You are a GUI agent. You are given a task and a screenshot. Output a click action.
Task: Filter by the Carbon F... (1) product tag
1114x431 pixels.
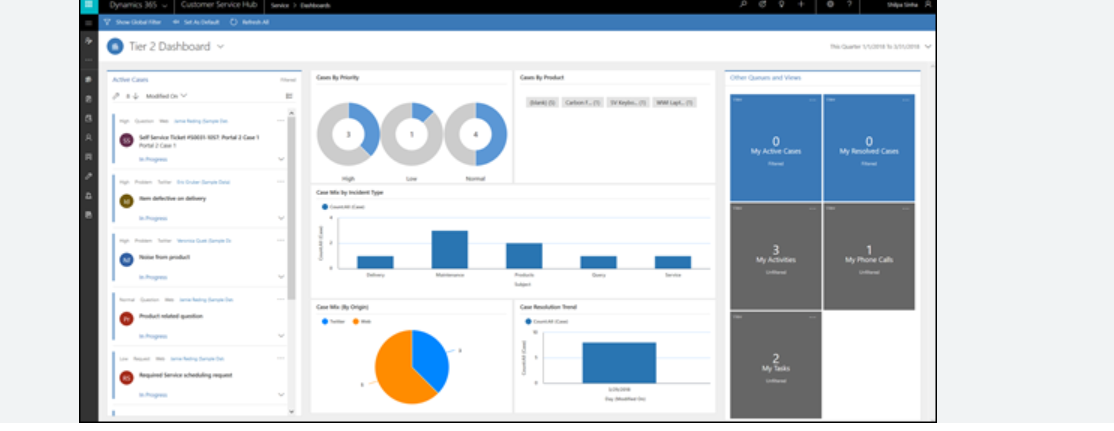click(583, 102)
